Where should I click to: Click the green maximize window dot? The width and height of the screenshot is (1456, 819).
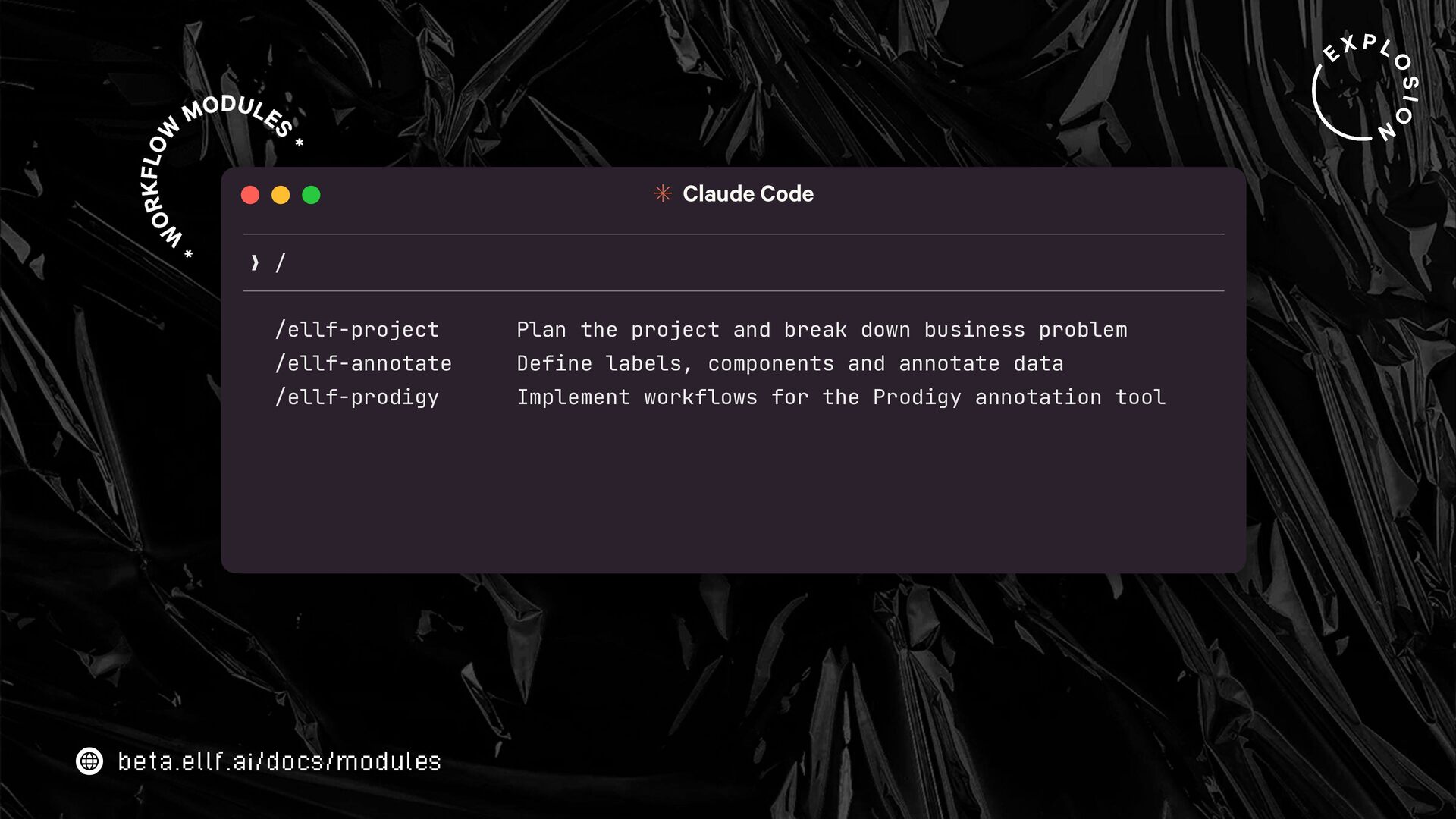click(311, 196)
